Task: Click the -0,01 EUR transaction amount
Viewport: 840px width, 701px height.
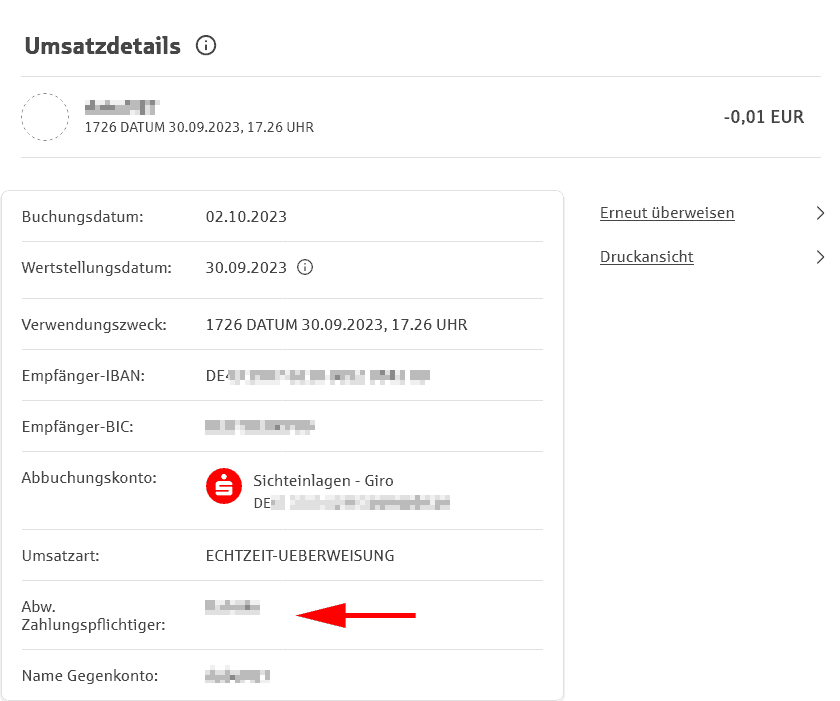Action: 763,117
